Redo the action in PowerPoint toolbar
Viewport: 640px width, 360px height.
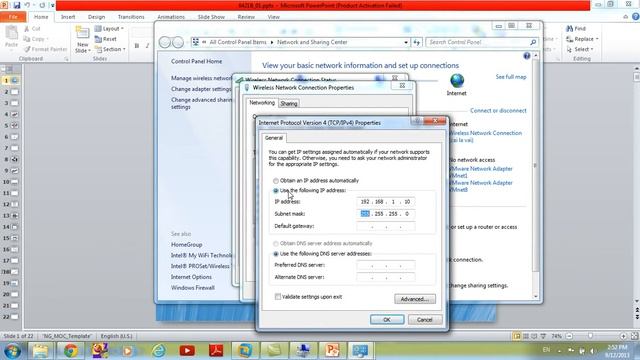tap(42, 5)
